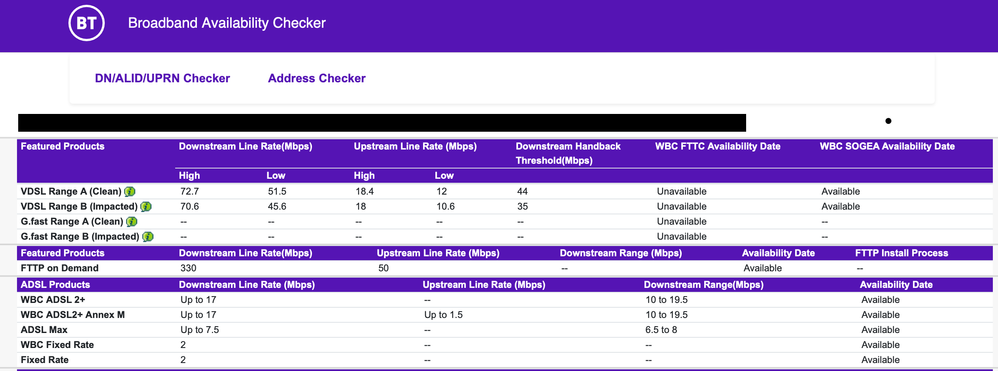998x371 pixels.
Task: Select FTTP on Demand row label
Action: pos(60,268)
